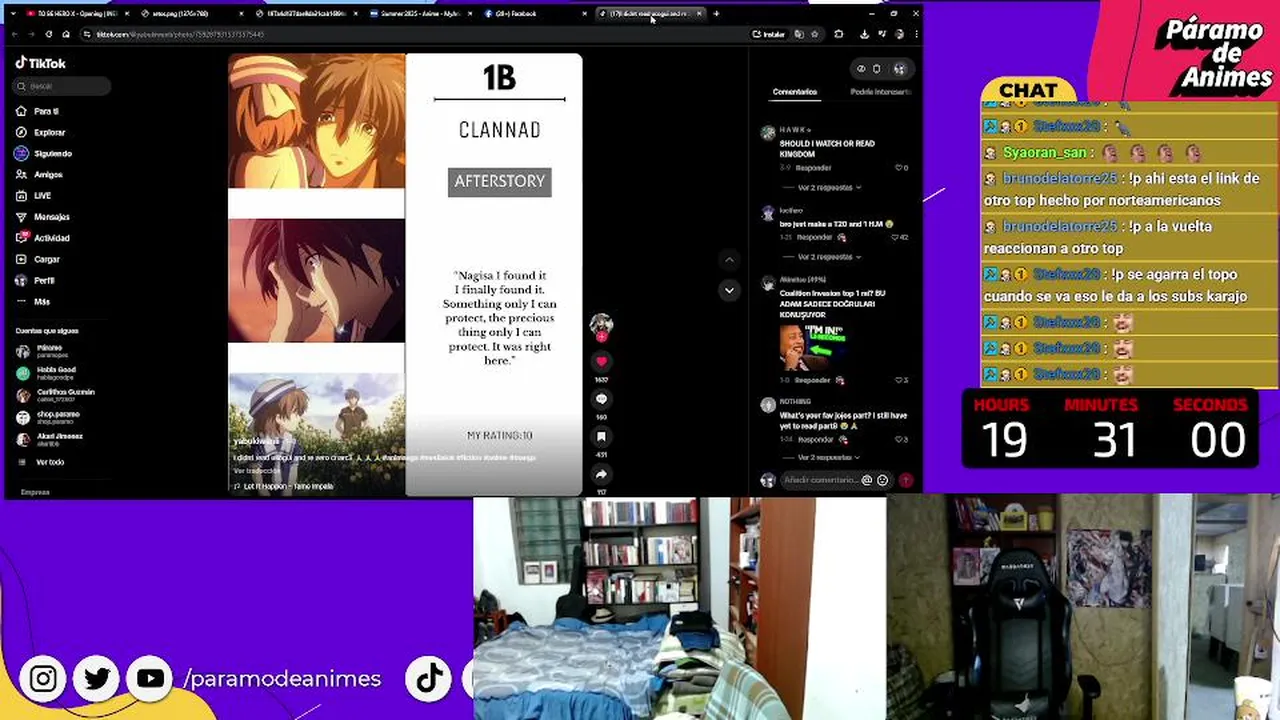The image size is (1280, 720).
Task: Expand replies under HAWK's comment
Action: (829, 187)
